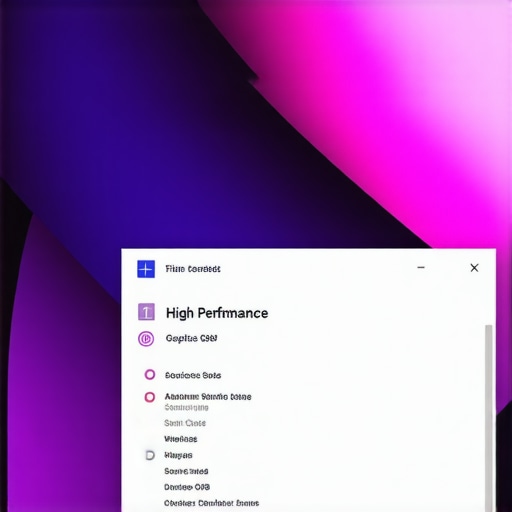
Task: Select the magenta-ringed radio button without a subtitle
Action: pos(150,375)
